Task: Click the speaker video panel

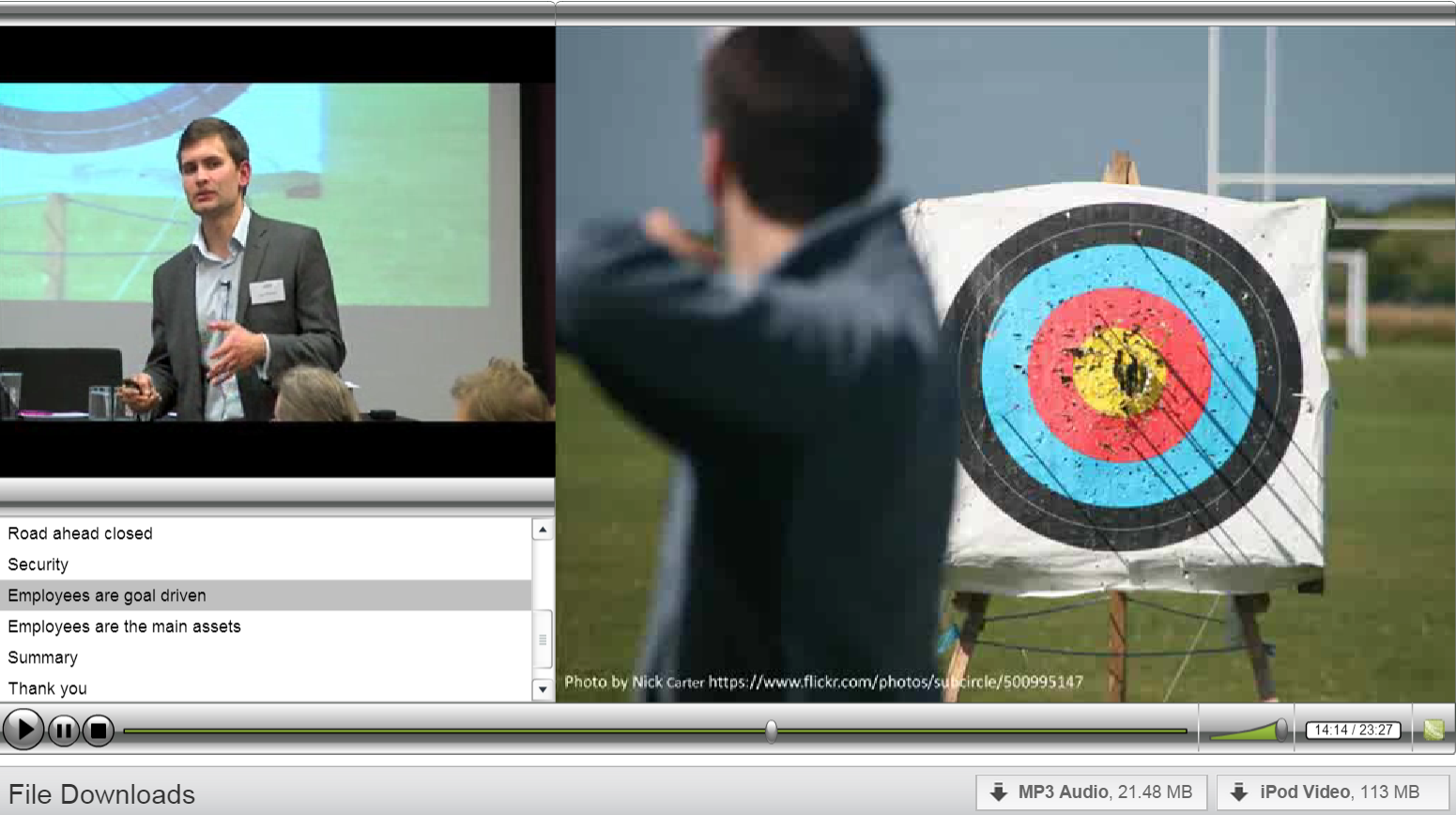Action: pyautogui.click(x=277, y=252)
